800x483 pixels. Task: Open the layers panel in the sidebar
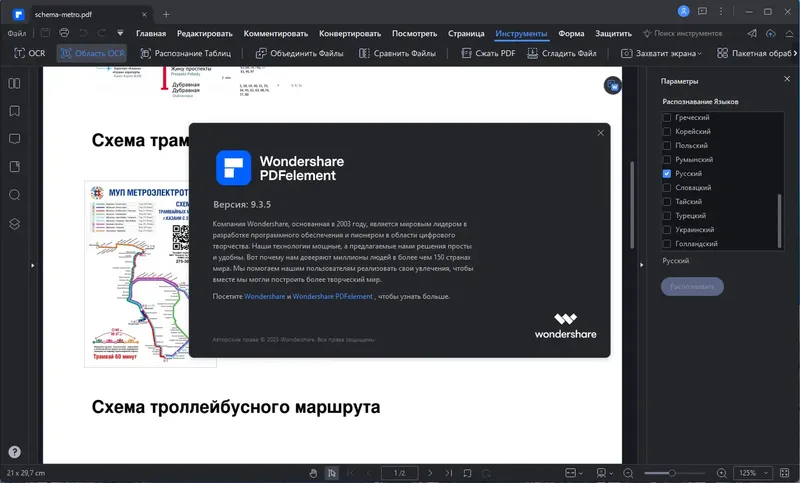pos(14,224)
